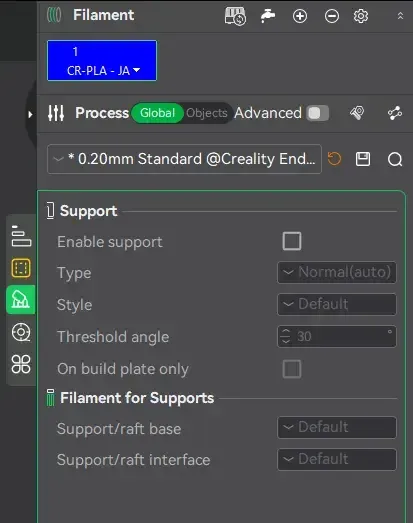
Task: Open the Quality layers sidebar icon
Action: pyautogui.click(x=21, y=236)
